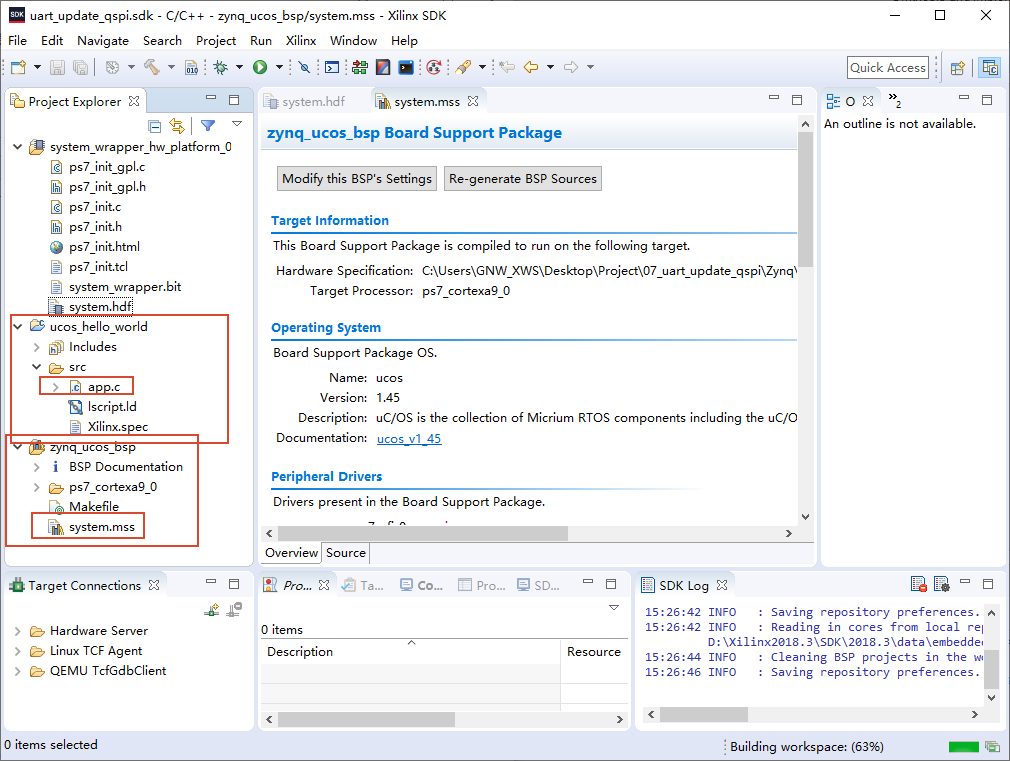Open the Window menu
This screenshot has height=761, width=1010.
tap(353, 41)
